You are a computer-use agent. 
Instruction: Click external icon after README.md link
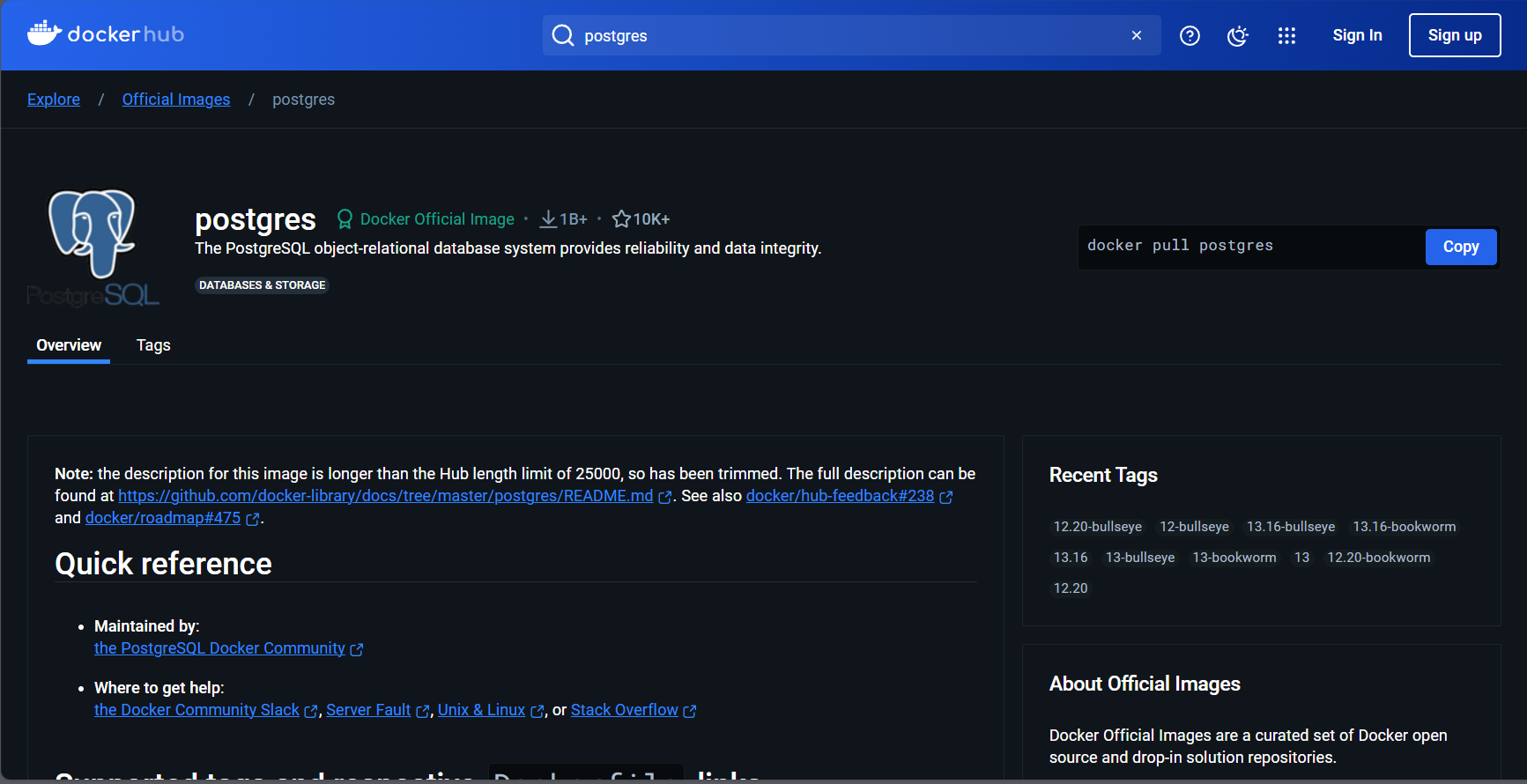[665, 497]
